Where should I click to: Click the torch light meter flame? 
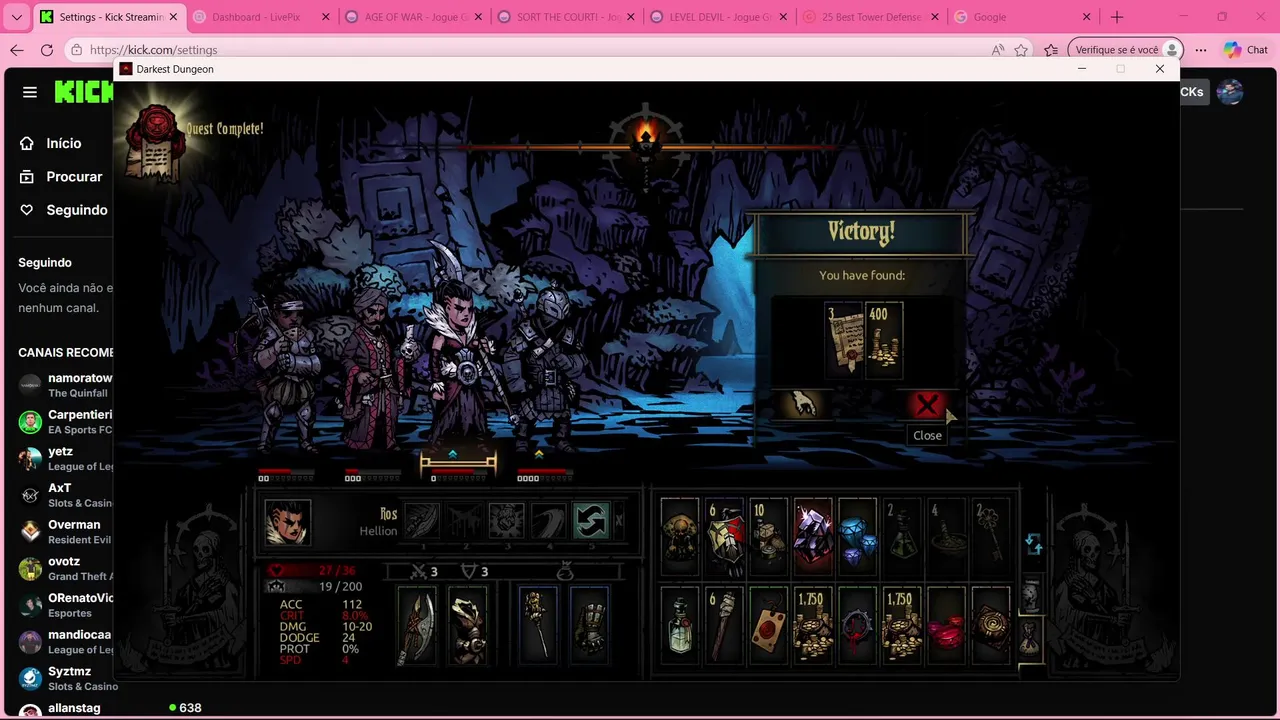pyautogui.click(x=646, y=134)
